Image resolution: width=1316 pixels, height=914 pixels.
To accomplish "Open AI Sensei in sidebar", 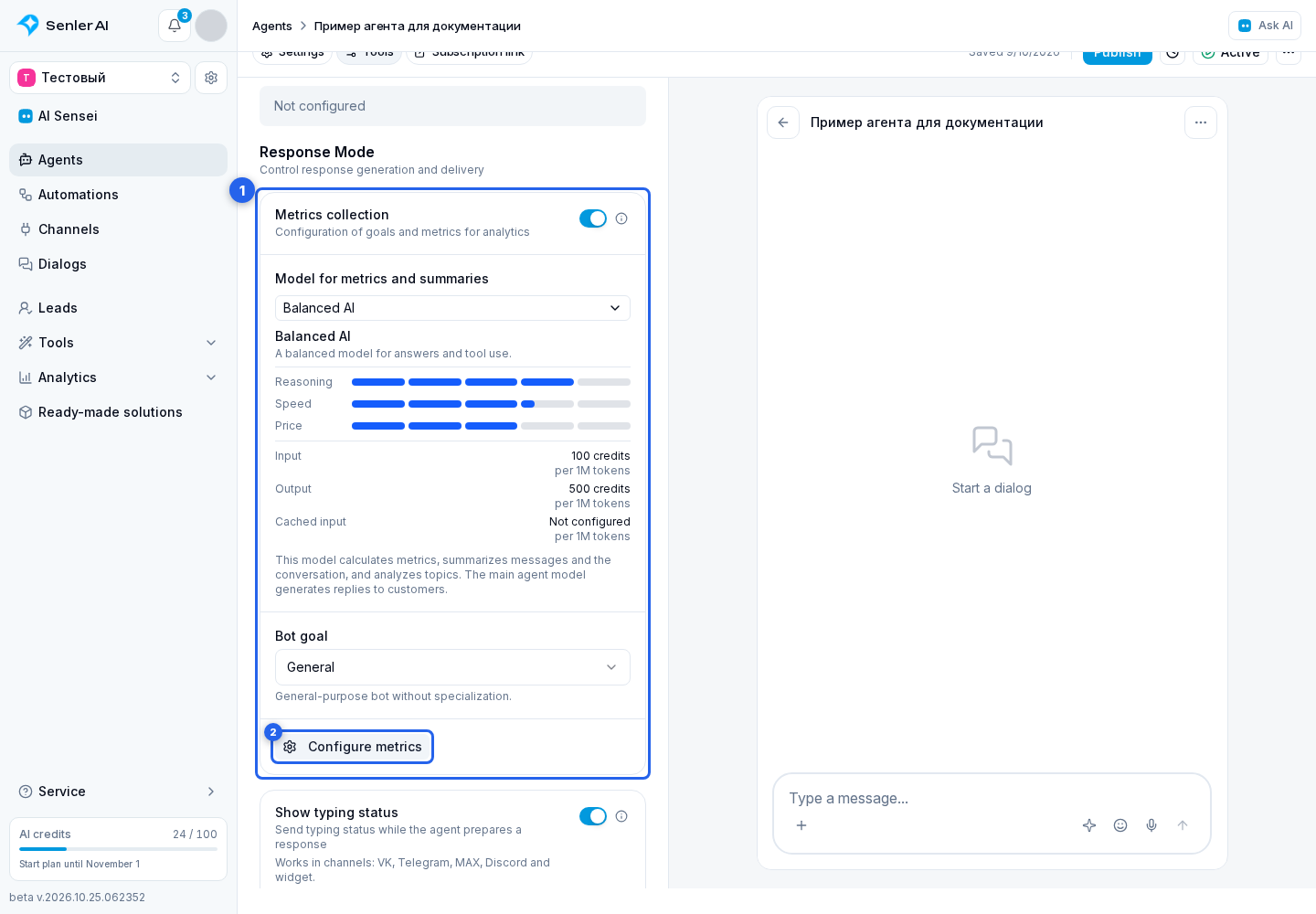I will click(118, 116).
